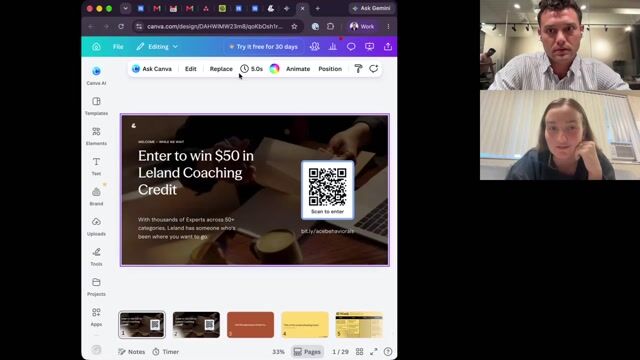Open the Timer control
This screenshot has width=640, height=360.
(166, 351)
